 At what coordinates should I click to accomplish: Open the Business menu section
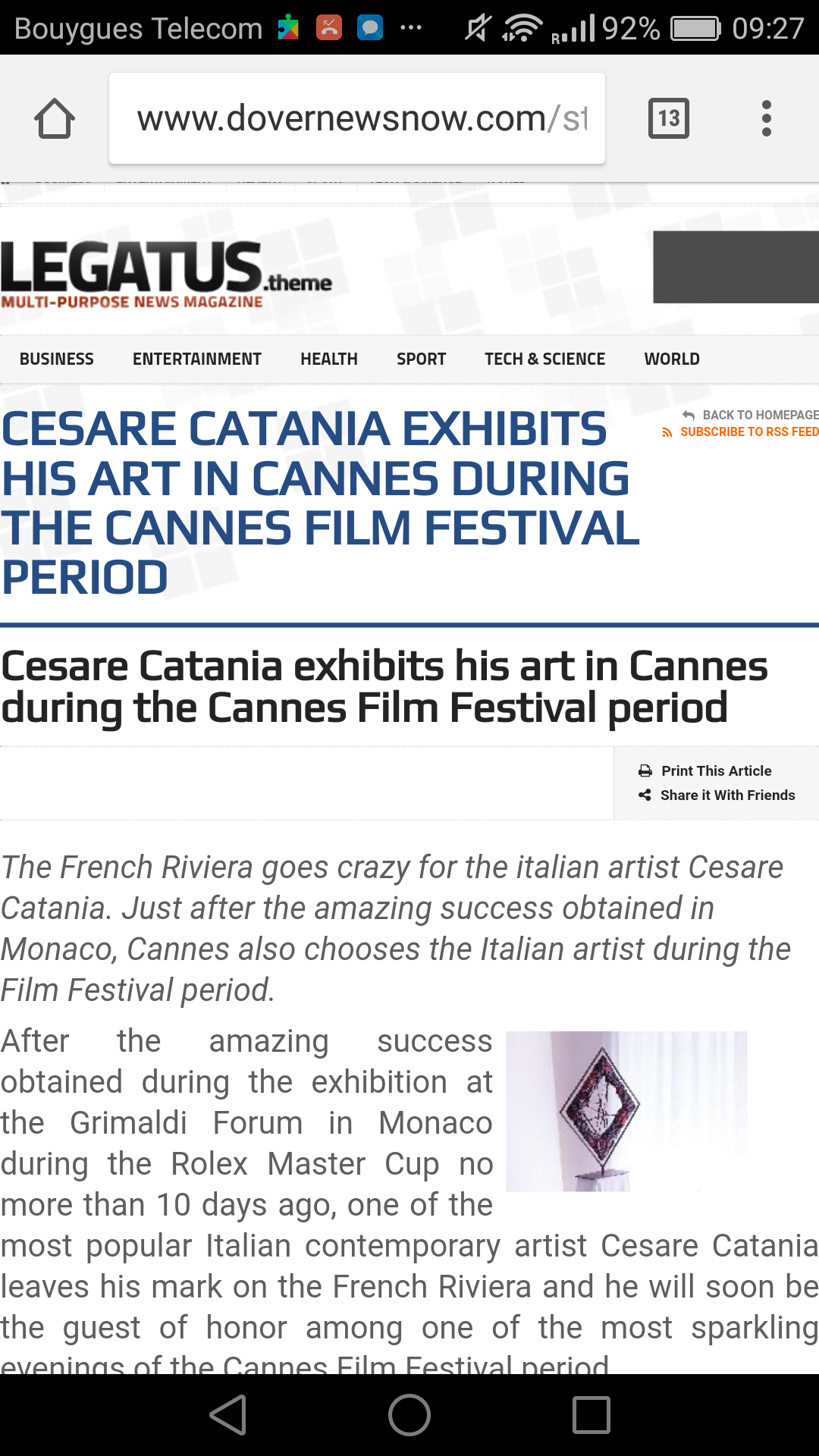[57, 359]
